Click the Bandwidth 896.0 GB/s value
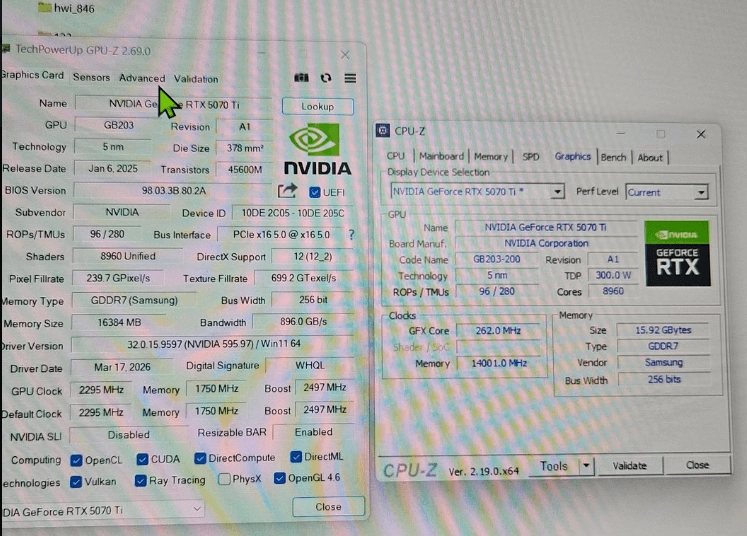747x536 pixels. [303, 322]
